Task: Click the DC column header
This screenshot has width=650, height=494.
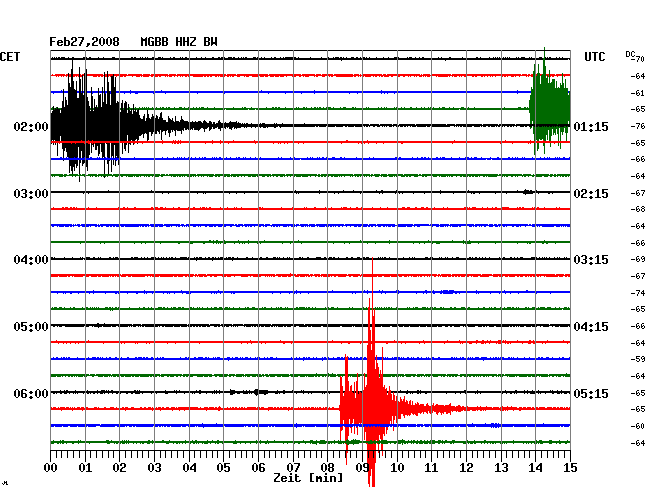Action: click(x=630, y=54)
